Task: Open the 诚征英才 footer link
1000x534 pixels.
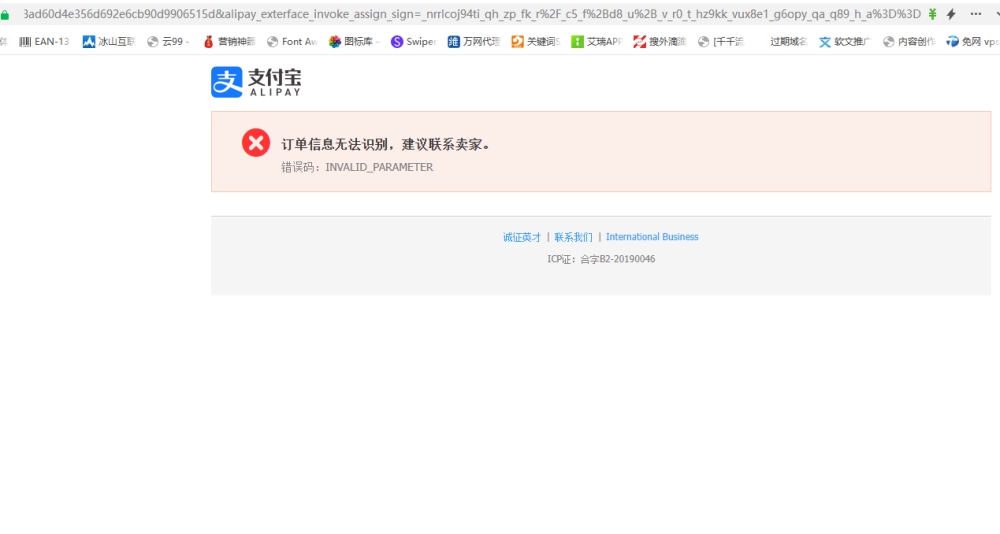Action: tap(522, 237)
